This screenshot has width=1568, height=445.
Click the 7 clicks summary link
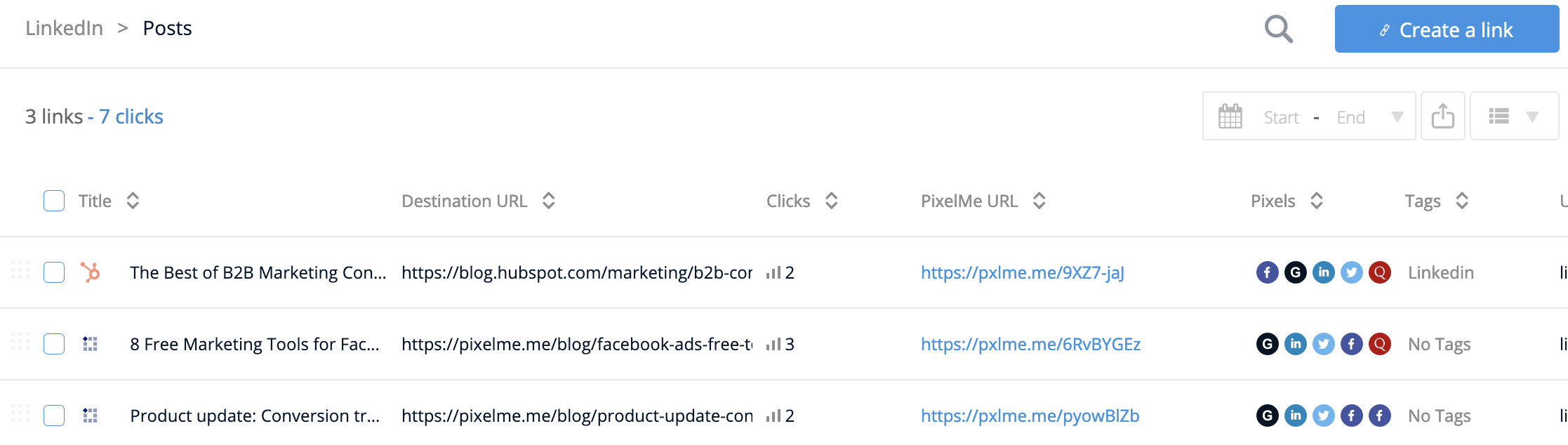pyautogui.click(x=130, y=116)
